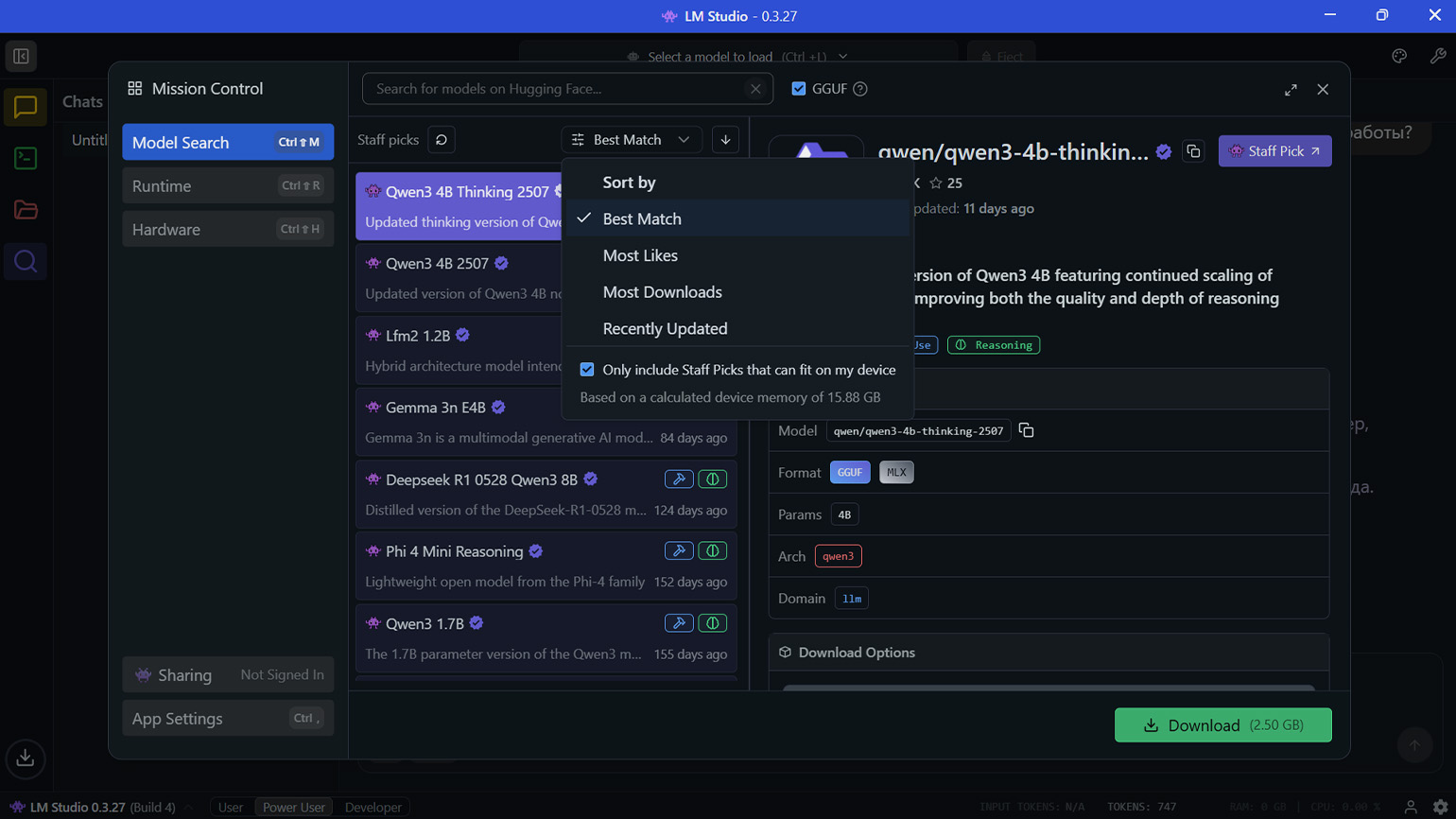Open the Downloads icon in sidebar
This screenshot has height=819, width=1456.
[26, 758]
